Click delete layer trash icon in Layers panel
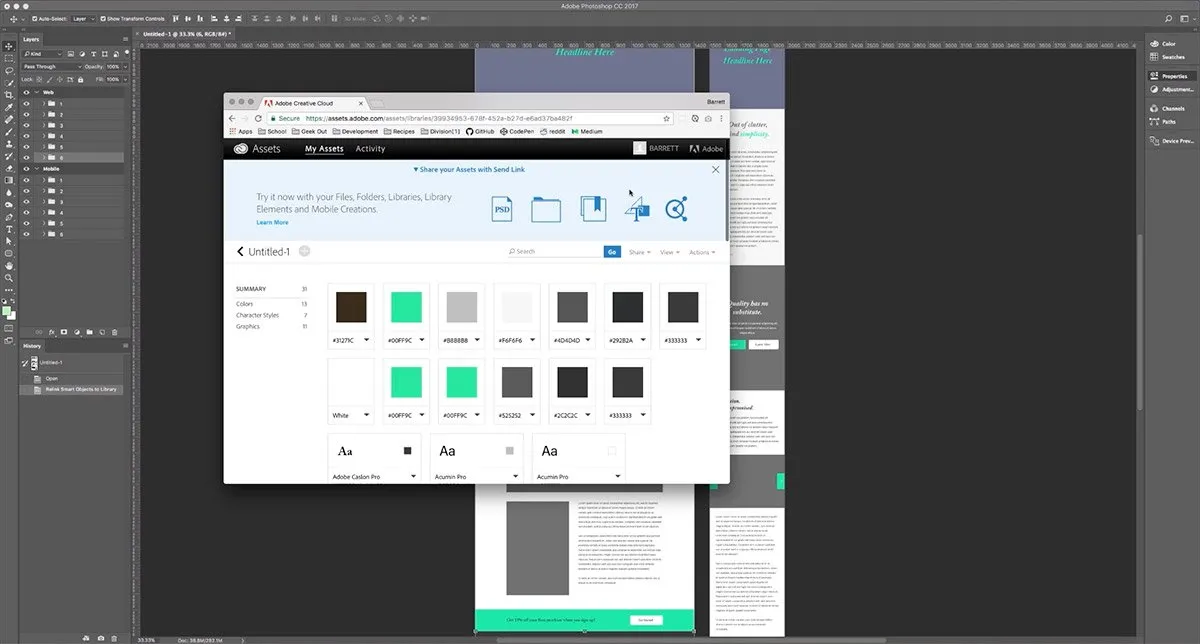The image size is (1200, 644). (x=114, y=332)
